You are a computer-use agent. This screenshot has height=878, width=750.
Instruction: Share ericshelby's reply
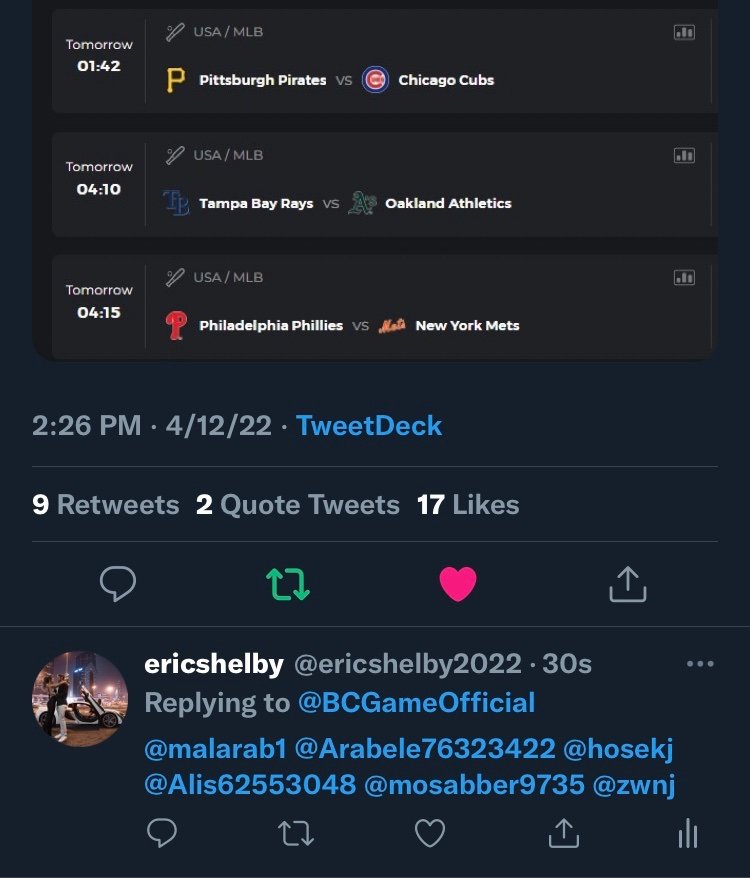click(563, 833)
